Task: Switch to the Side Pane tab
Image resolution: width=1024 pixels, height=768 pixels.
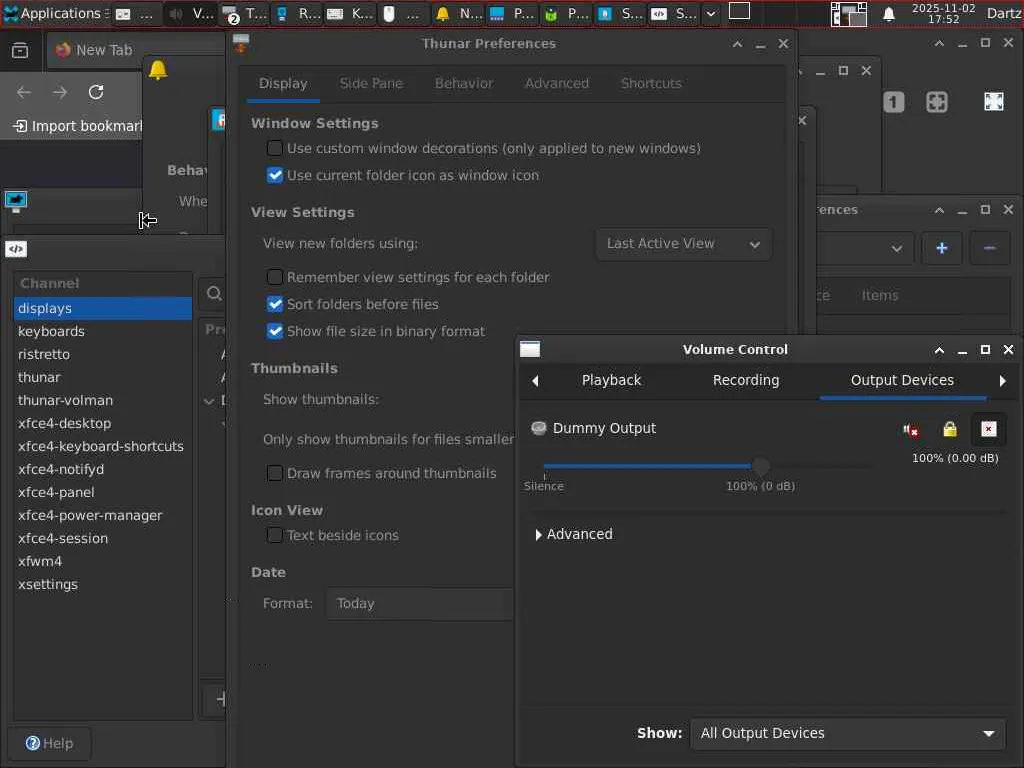Action: 371,84
